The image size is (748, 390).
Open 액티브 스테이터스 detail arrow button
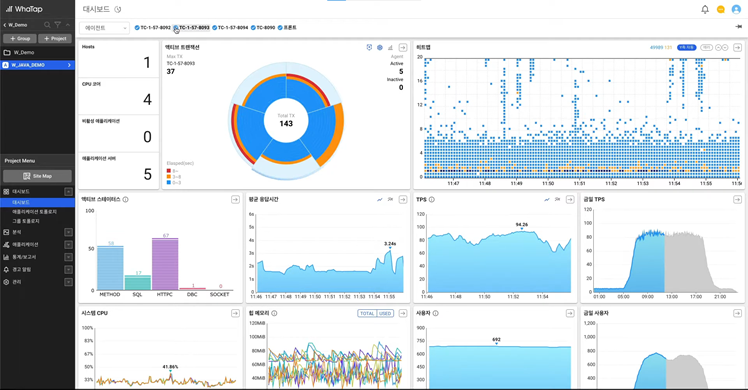click(x=235, y=199)
